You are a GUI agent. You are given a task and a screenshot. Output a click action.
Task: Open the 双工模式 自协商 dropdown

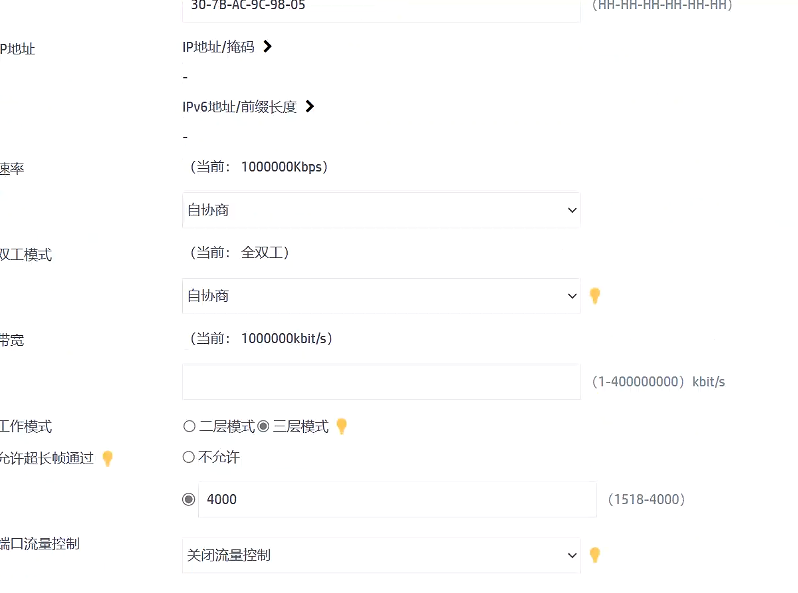(381, 296)
